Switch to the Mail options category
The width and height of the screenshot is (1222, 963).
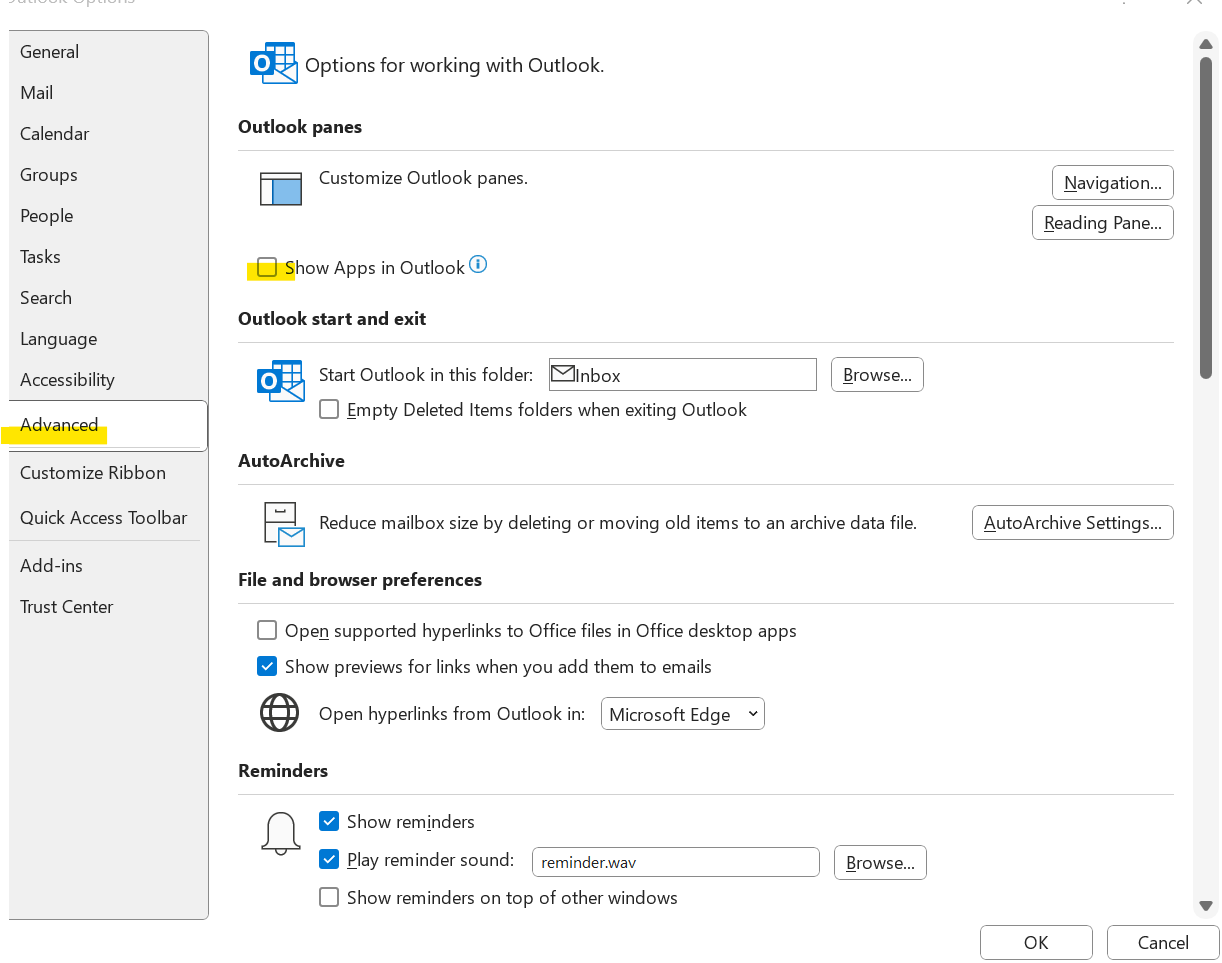tap(108, 92)
